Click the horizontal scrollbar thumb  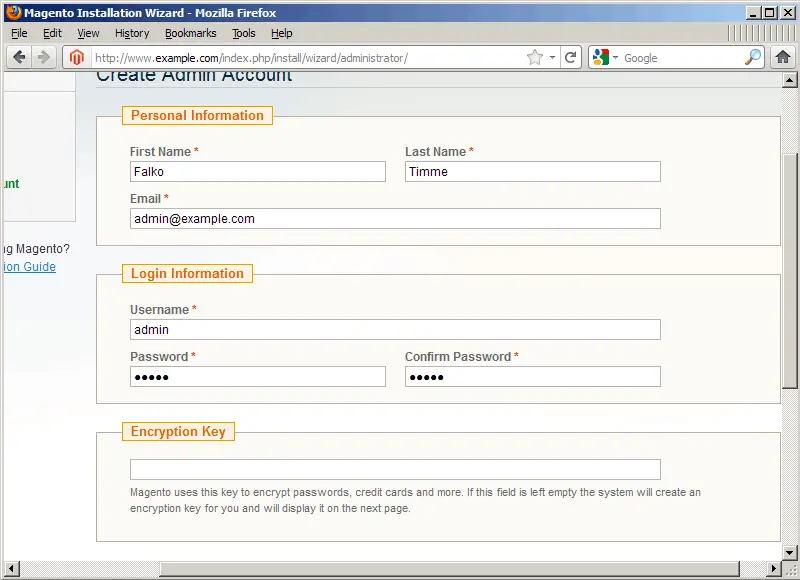pos(449,568)
